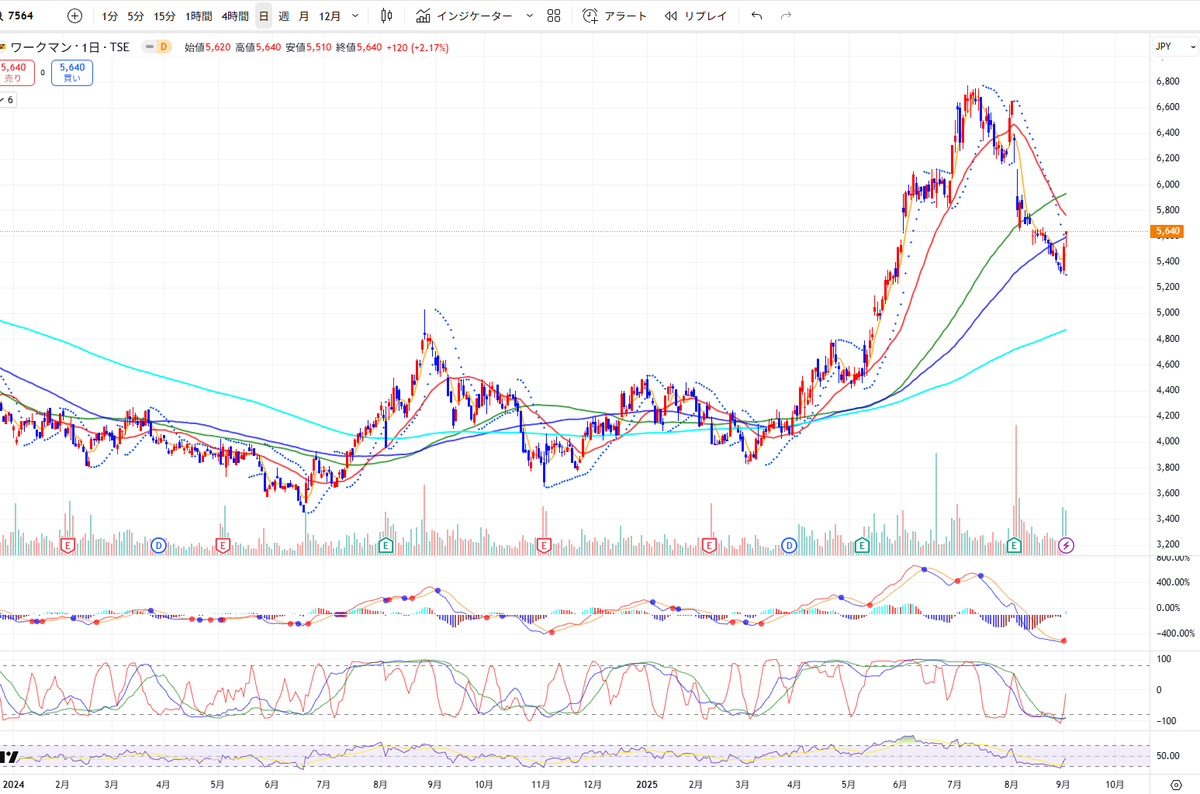The image size is (1200, 794).
Task: Click the 終値5,640 close value in legend
Action: point(359,47)
